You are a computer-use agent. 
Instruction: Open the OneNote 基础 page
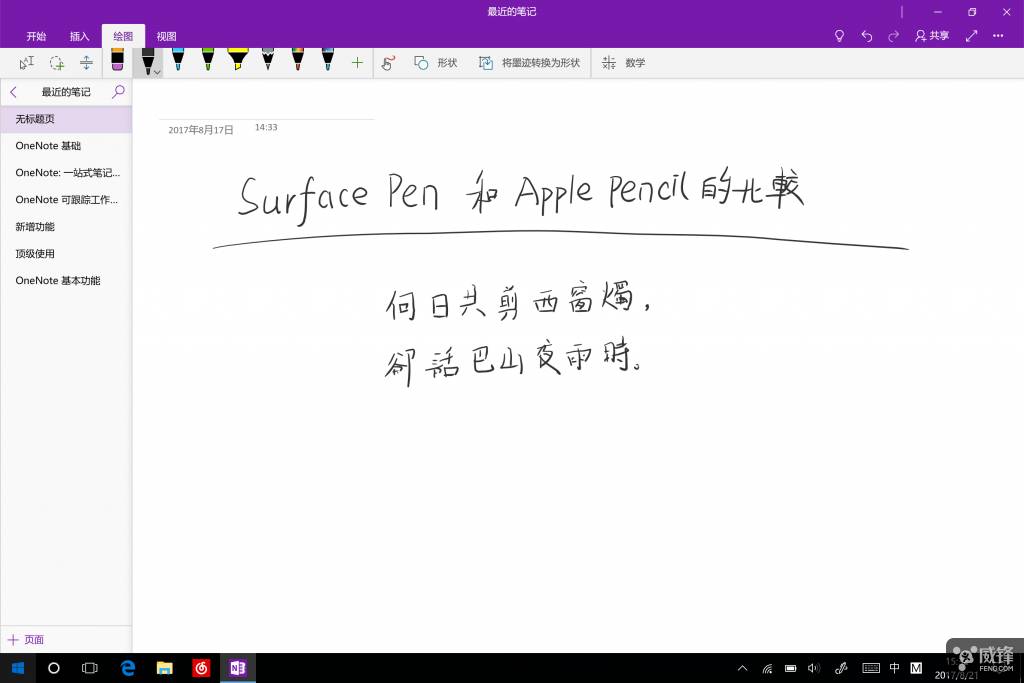(66, 146)
